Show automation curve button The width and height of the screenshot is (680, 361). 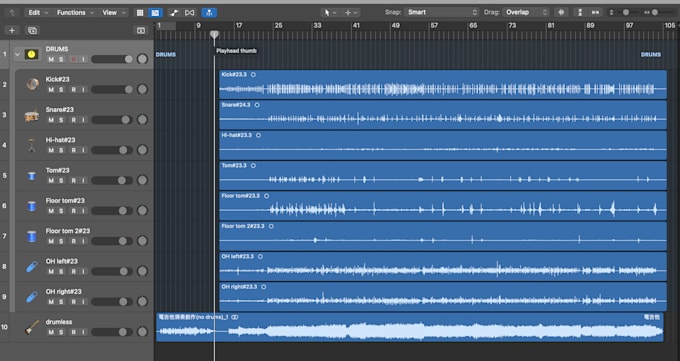tap(174, 13)
